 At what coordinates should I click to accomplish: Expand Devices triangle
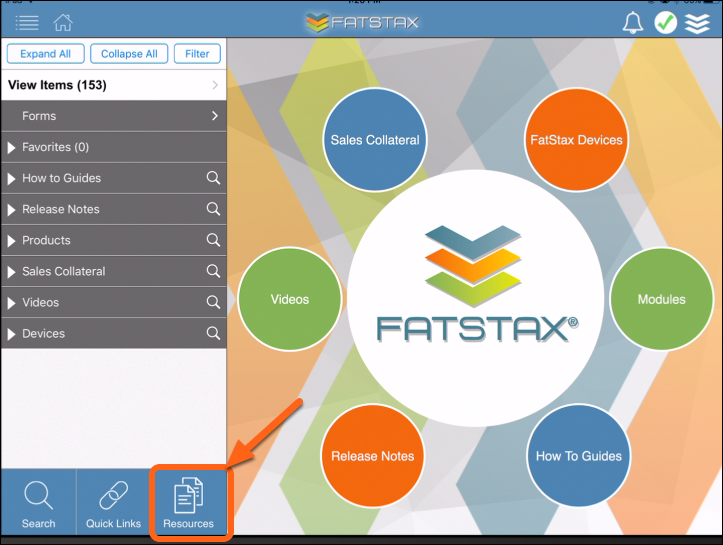point(12,334)
